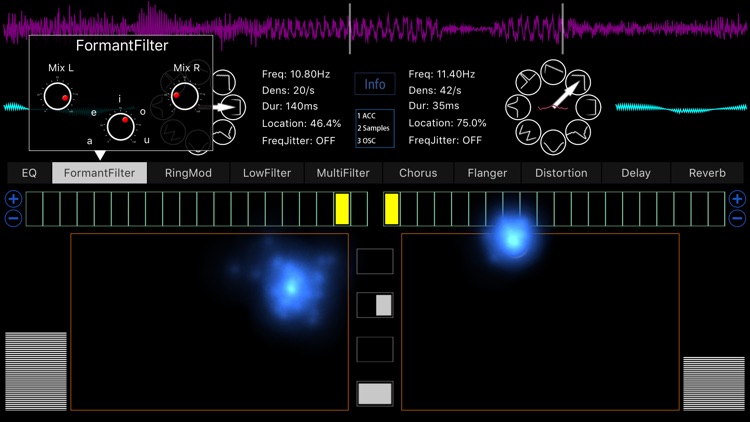Select the zigzag envelope in right wheel
Image resolution: width=750 pixels, height=422 pixels.
[528, 132]
